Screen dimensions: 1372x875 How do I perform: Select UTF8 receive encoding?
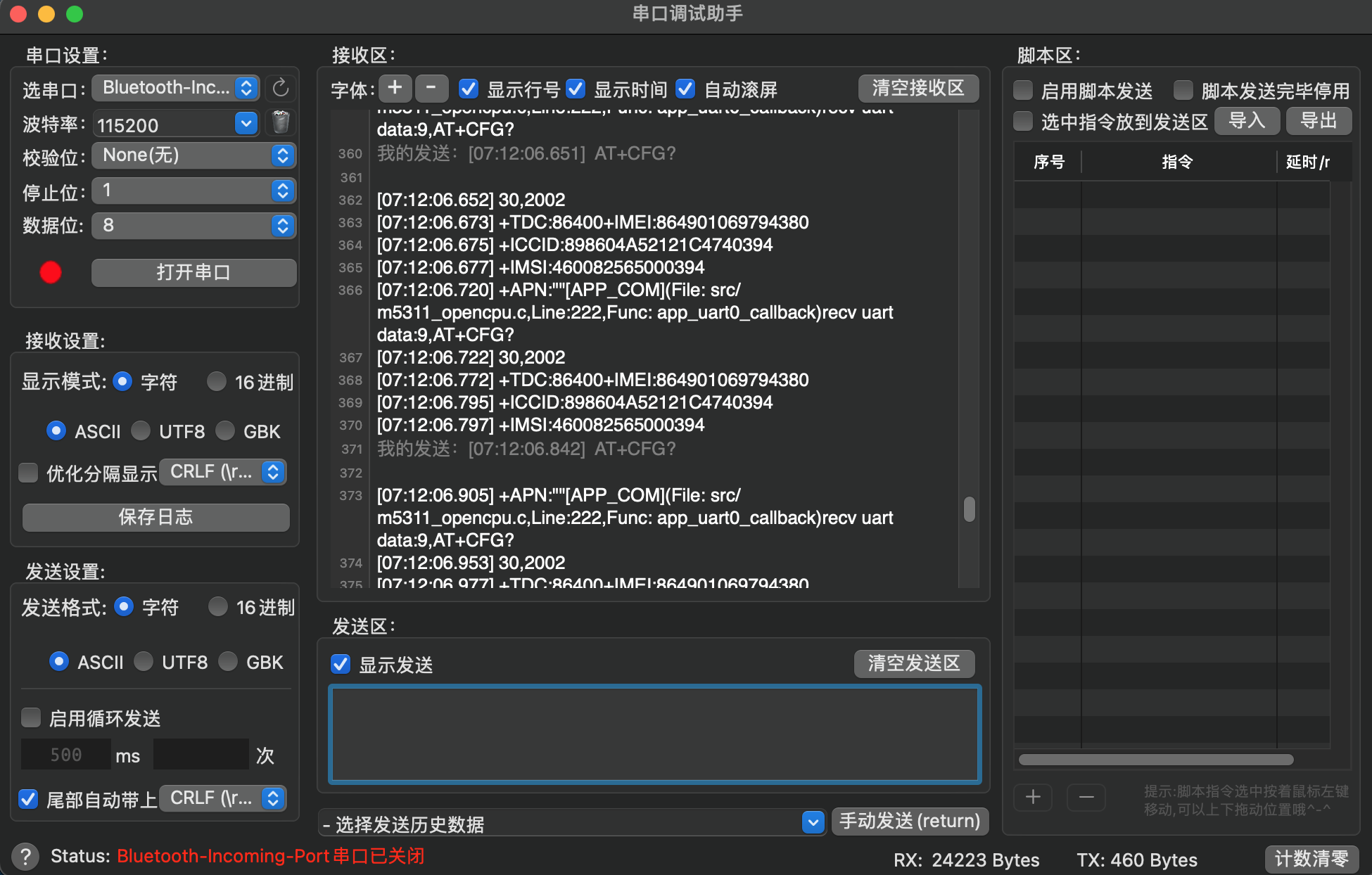click(x=141, y=430)
